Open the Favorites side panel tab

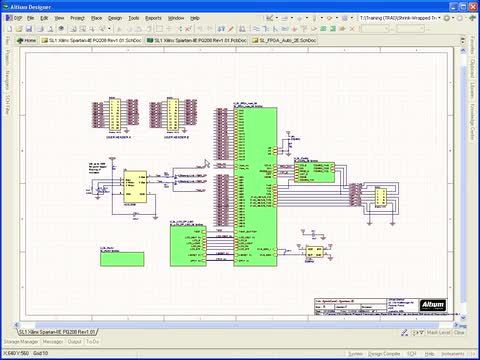click(472, 46)
